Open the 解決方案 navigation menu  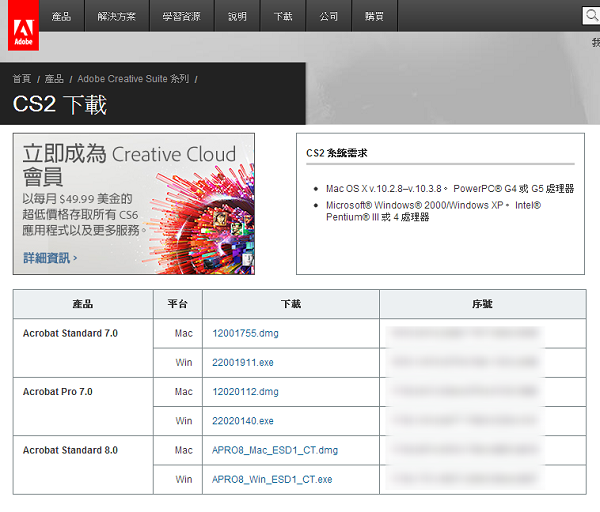click(117, 16)
